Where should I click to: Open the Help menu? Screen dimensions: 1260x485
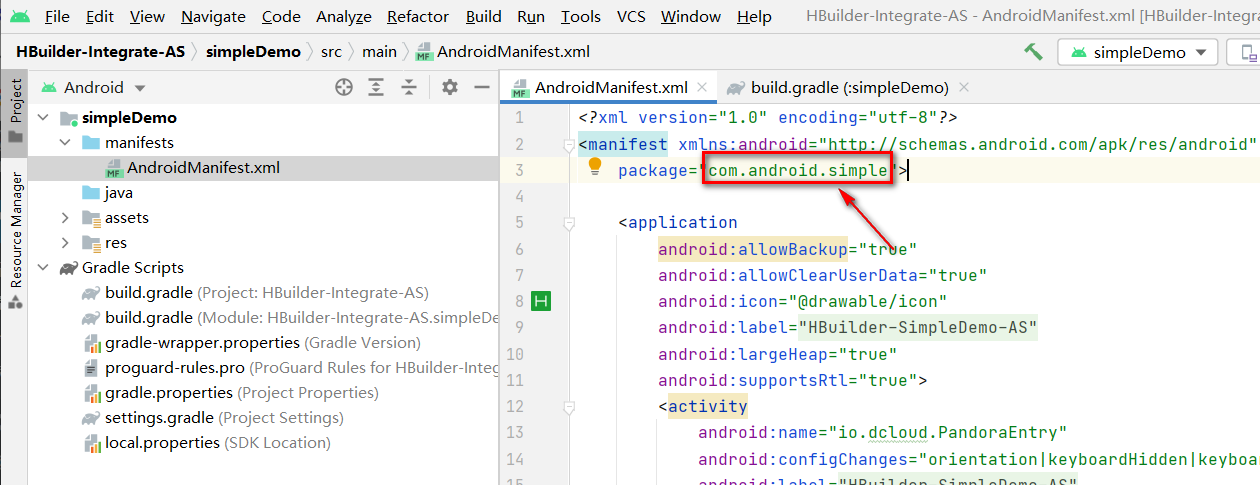754,17
